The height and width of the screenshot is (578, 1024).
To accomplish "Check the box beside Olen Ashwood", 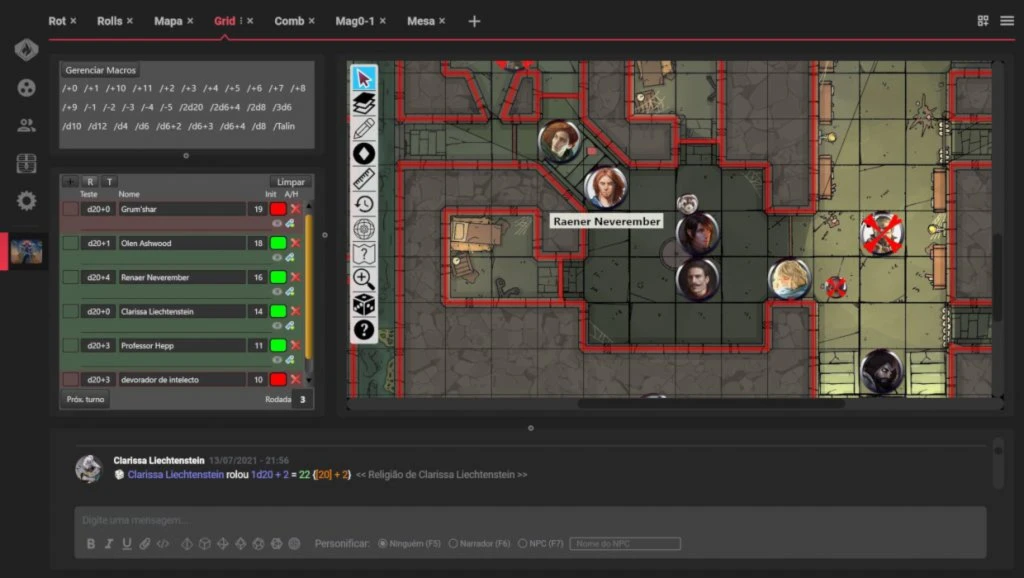I will click(x=71, y=243).
